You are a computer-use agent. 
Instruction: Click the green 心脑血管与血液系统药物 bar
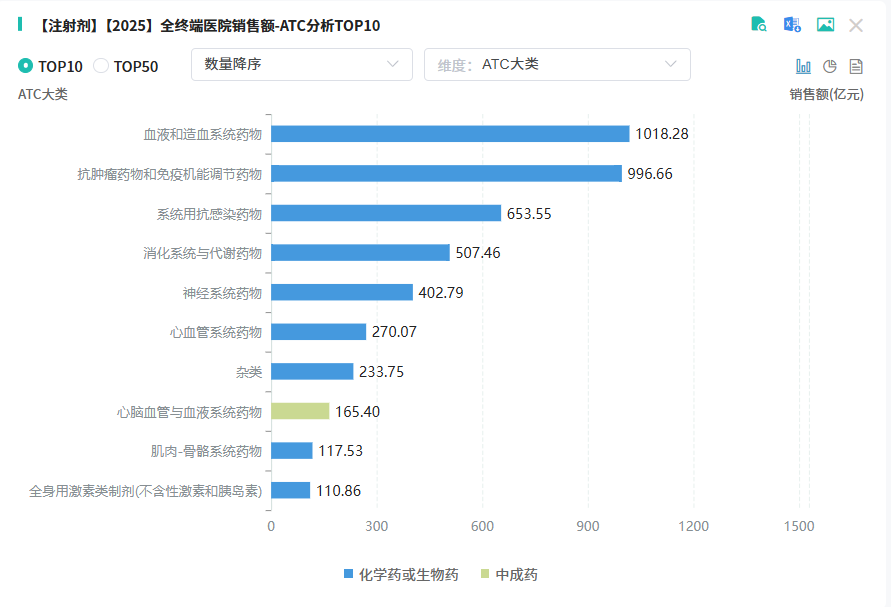click(x=300, y=411)
